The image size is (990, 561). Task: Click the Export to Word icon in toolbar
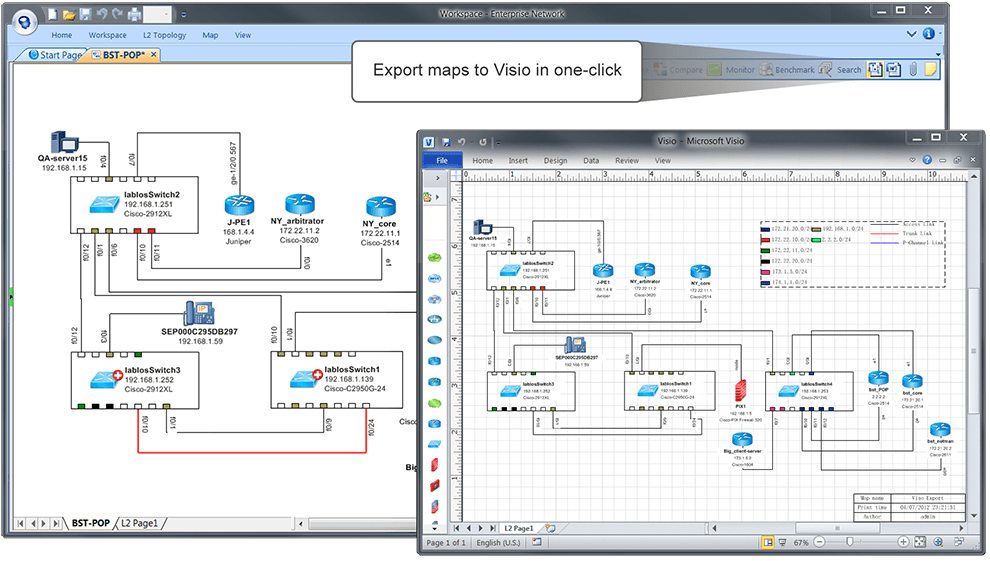(894, 69)
